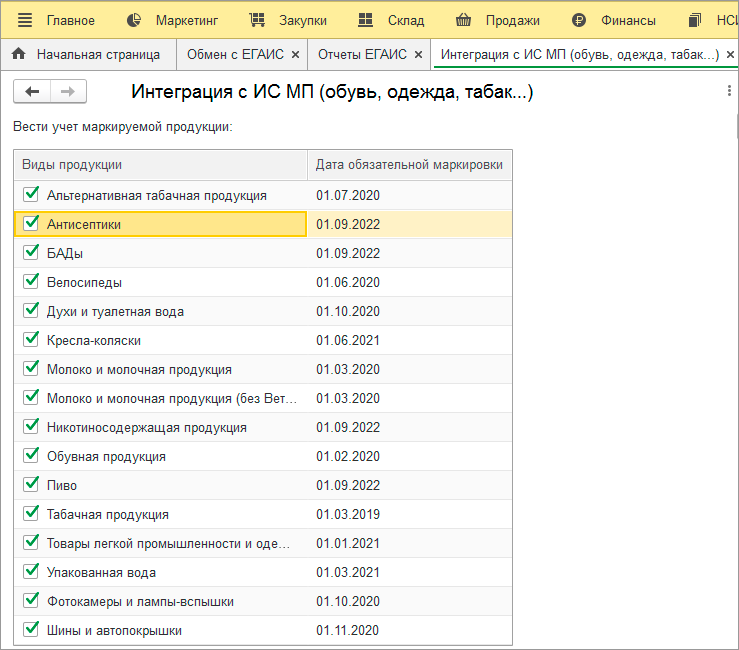Click the Закупки shopping cart icon
This screenshot has height=650, width=739.
(x=257, y=20)
